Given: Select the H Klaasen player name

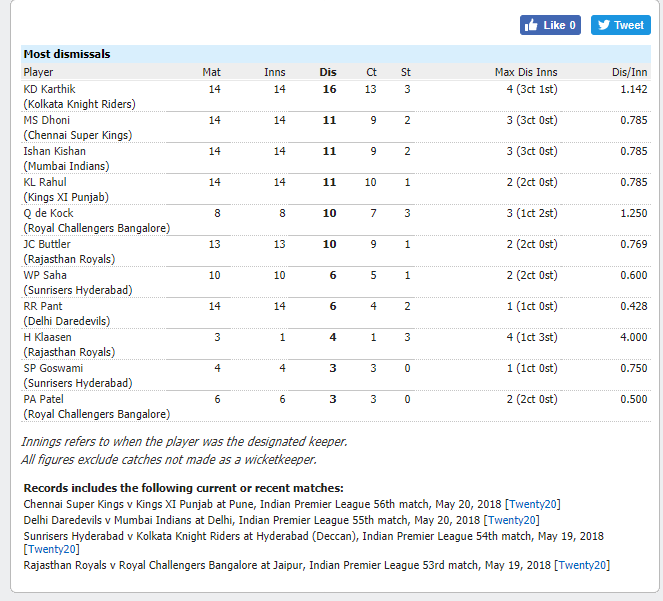Looking at the screenshot, I should point(47,337).
